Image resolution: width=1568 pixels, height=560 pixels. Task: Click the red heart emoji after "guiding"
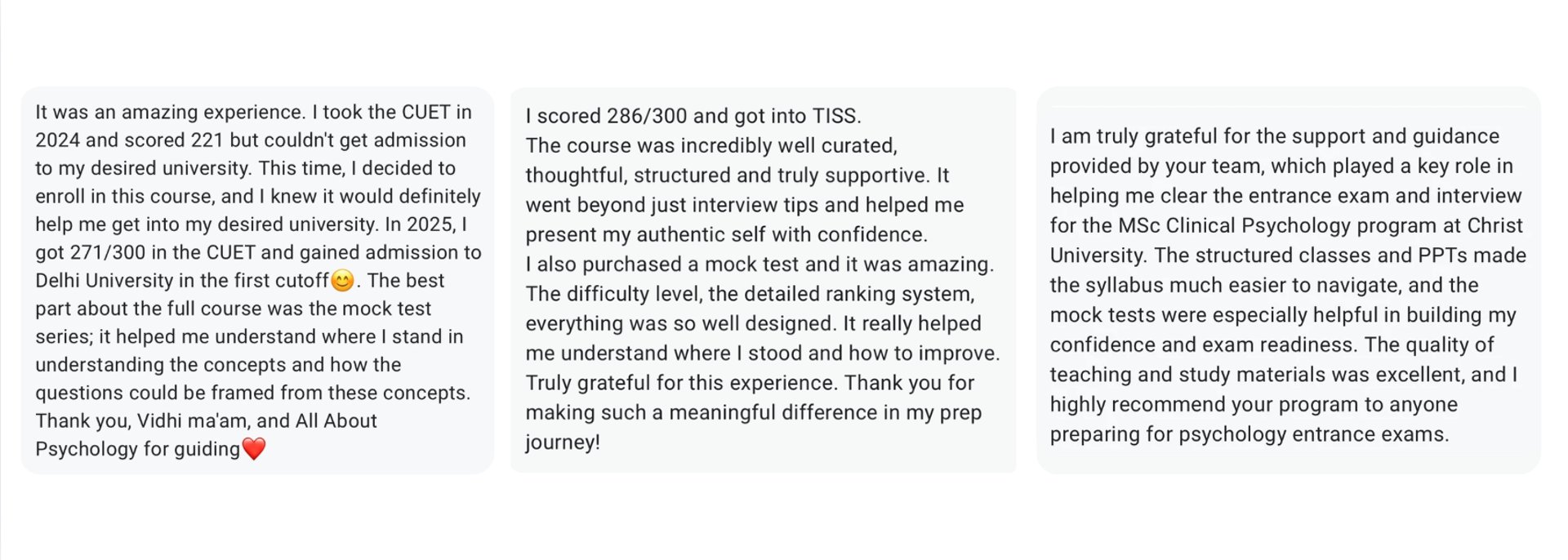[254, 449]
